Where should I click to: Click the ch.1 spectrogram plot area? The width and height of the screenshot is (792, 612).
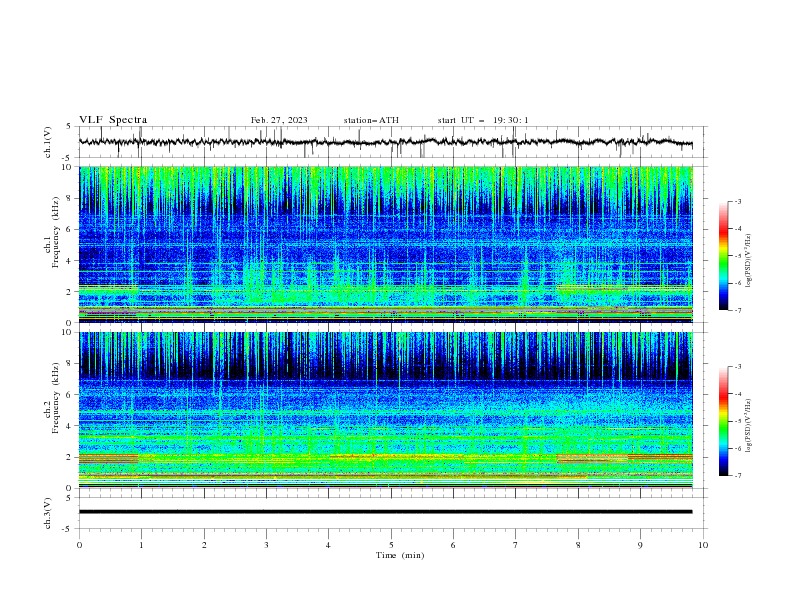[386, 244]
